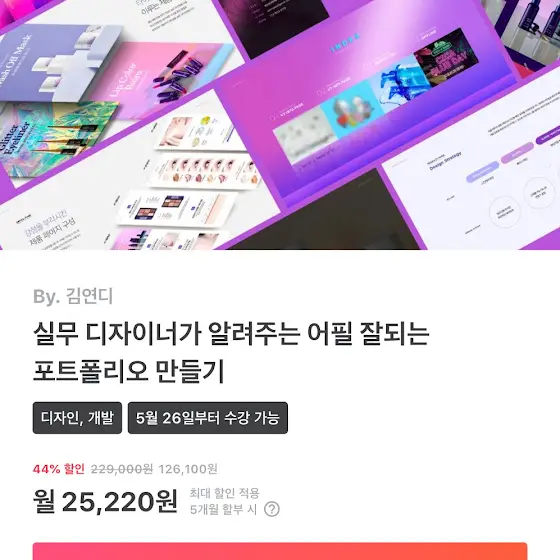Select the neon Blue Day banner thumbnail
Image resolution: width=560 pixels, height=560 pixels.
(446, 57)
